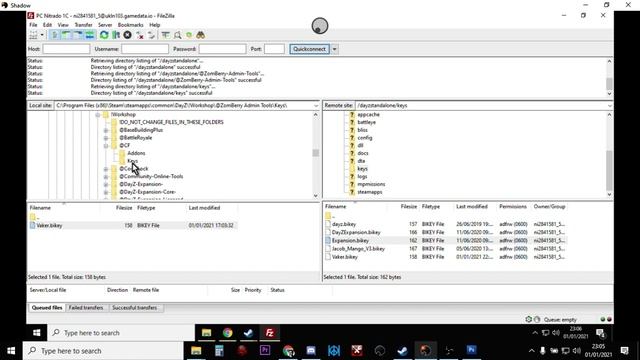Image resolution: width=640 pixels, height=360 pixels.
Task: Toggle the transfer queue display
Action: [89, 35]
